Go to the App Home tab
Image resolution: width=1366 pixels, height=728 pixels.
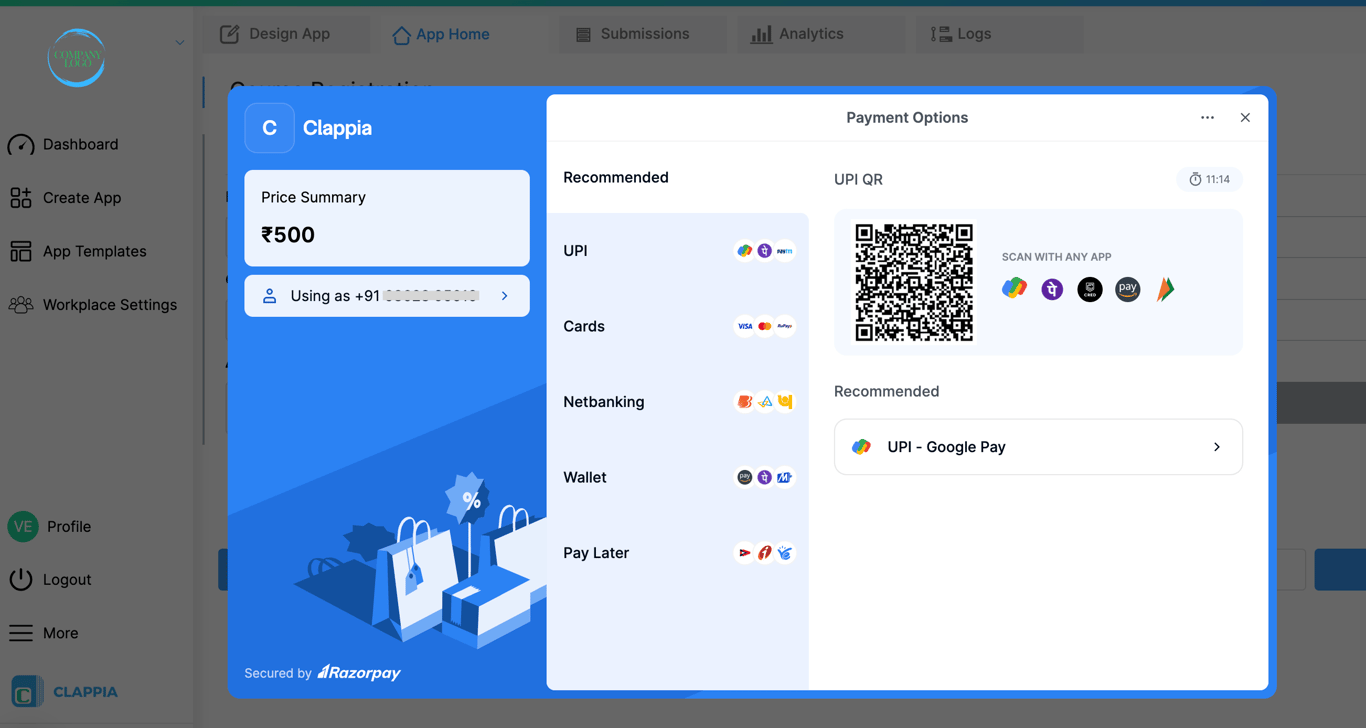[x=441, y=34]
